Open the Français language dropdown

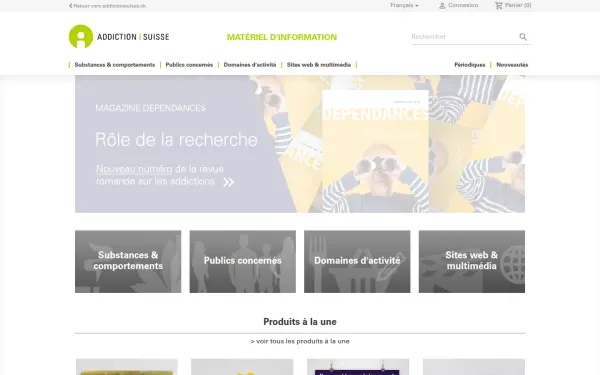point(404,5)
